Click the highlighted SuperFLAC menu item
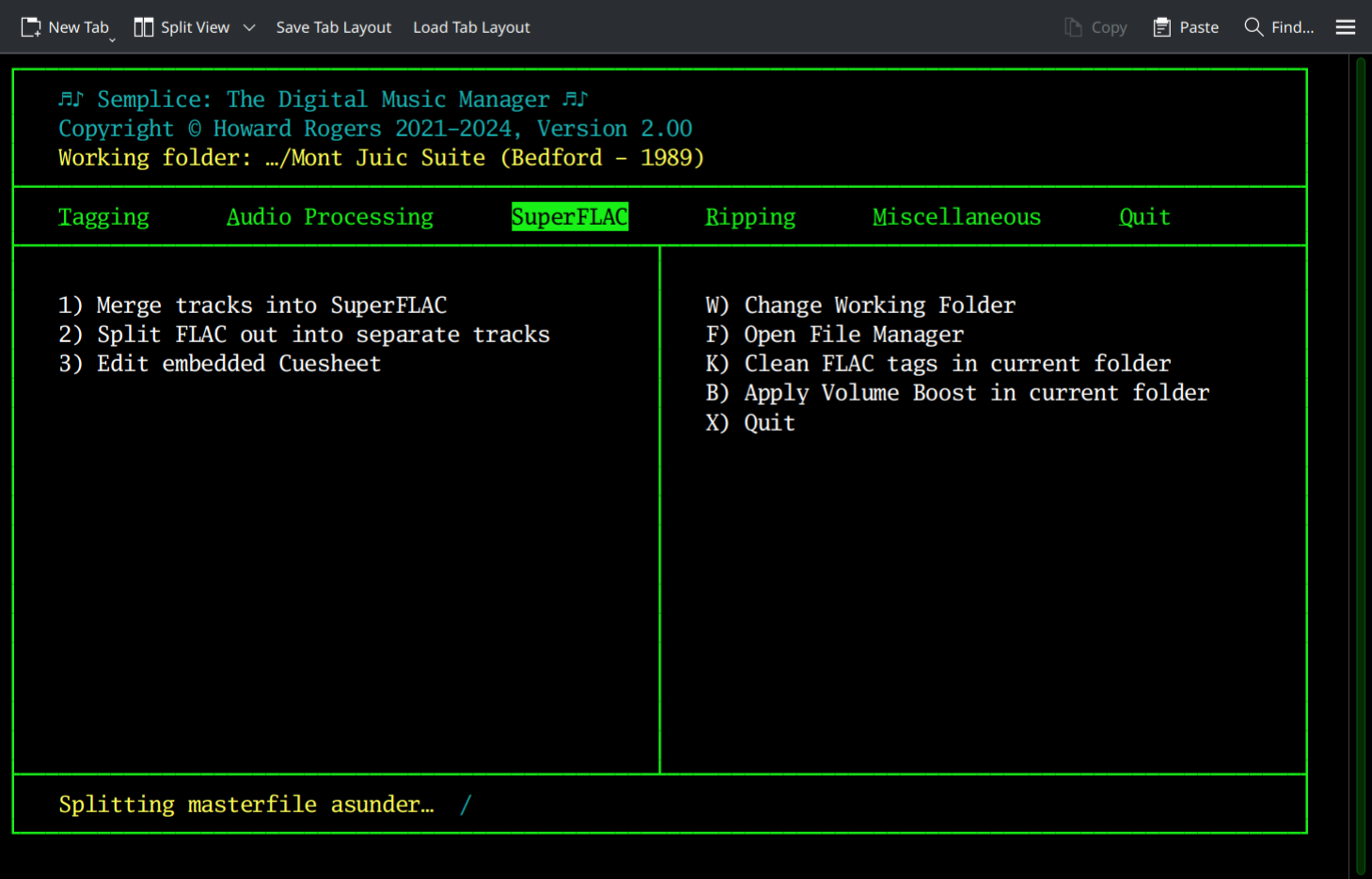 (x=569, y=216)
